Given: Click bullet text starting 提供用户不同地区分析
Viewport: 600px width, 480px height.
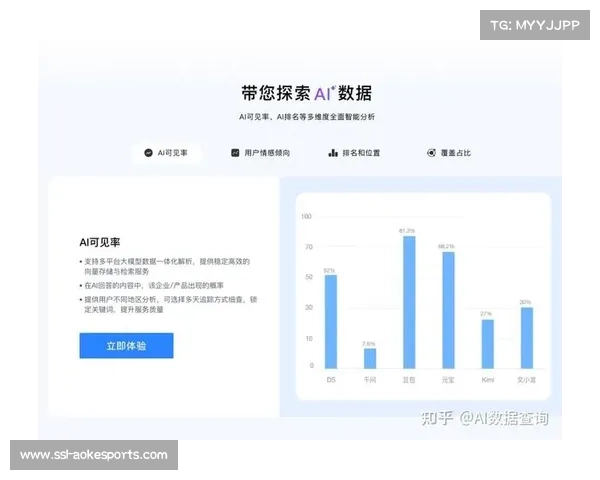Looking at the screenshot, I should pos(171,304).
